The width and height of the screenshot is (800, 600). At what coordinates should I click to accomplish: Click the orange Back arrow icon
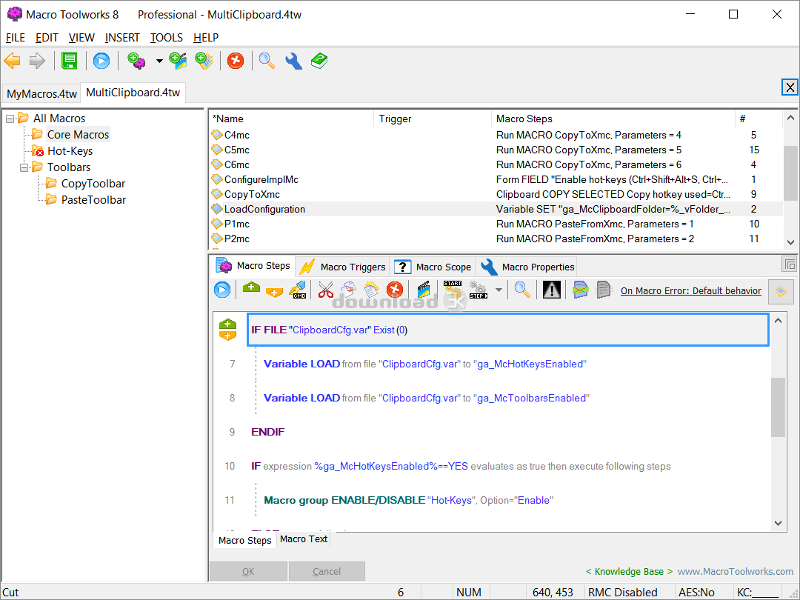pyautogui.click(x=12, y=61)
